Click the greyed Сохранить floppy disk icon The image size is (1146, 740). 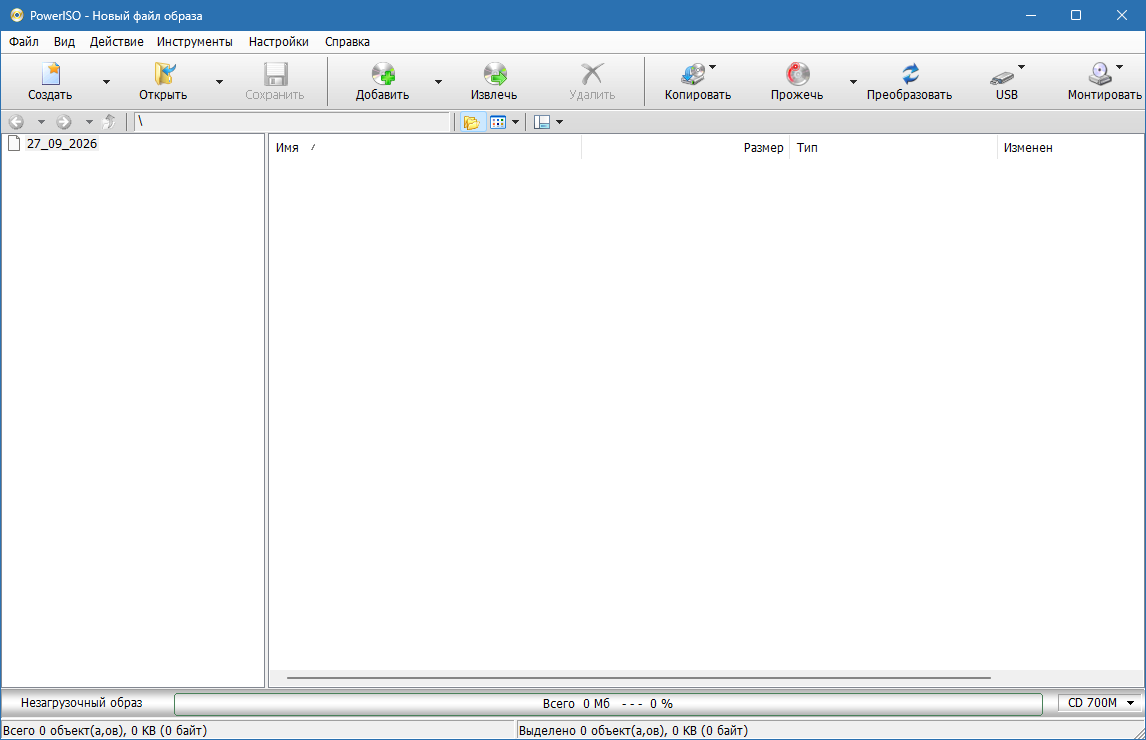(x=276, y=74)
